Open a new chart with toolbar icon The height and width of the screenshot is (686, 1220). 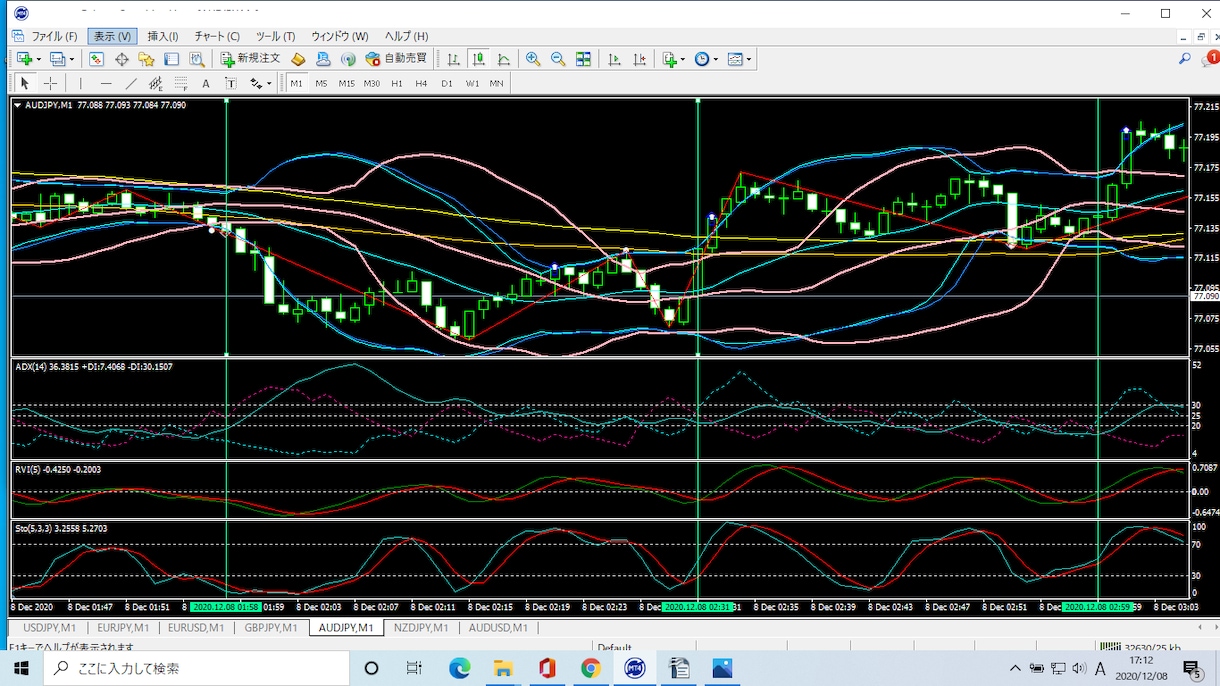pyautogui.click(x=24, y=60)
